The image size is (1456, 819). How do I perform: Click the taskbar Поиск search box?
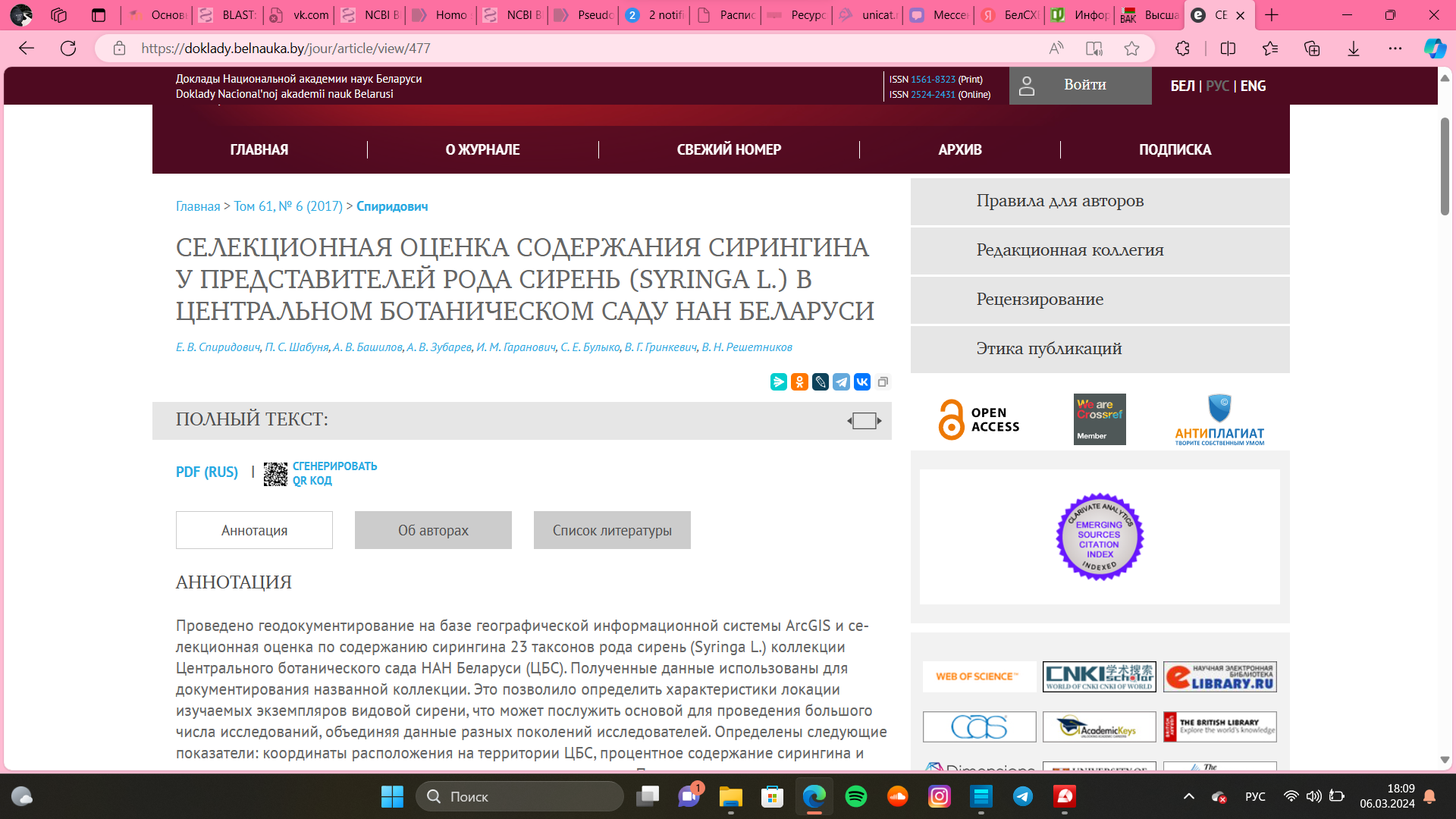coord(519,796)
